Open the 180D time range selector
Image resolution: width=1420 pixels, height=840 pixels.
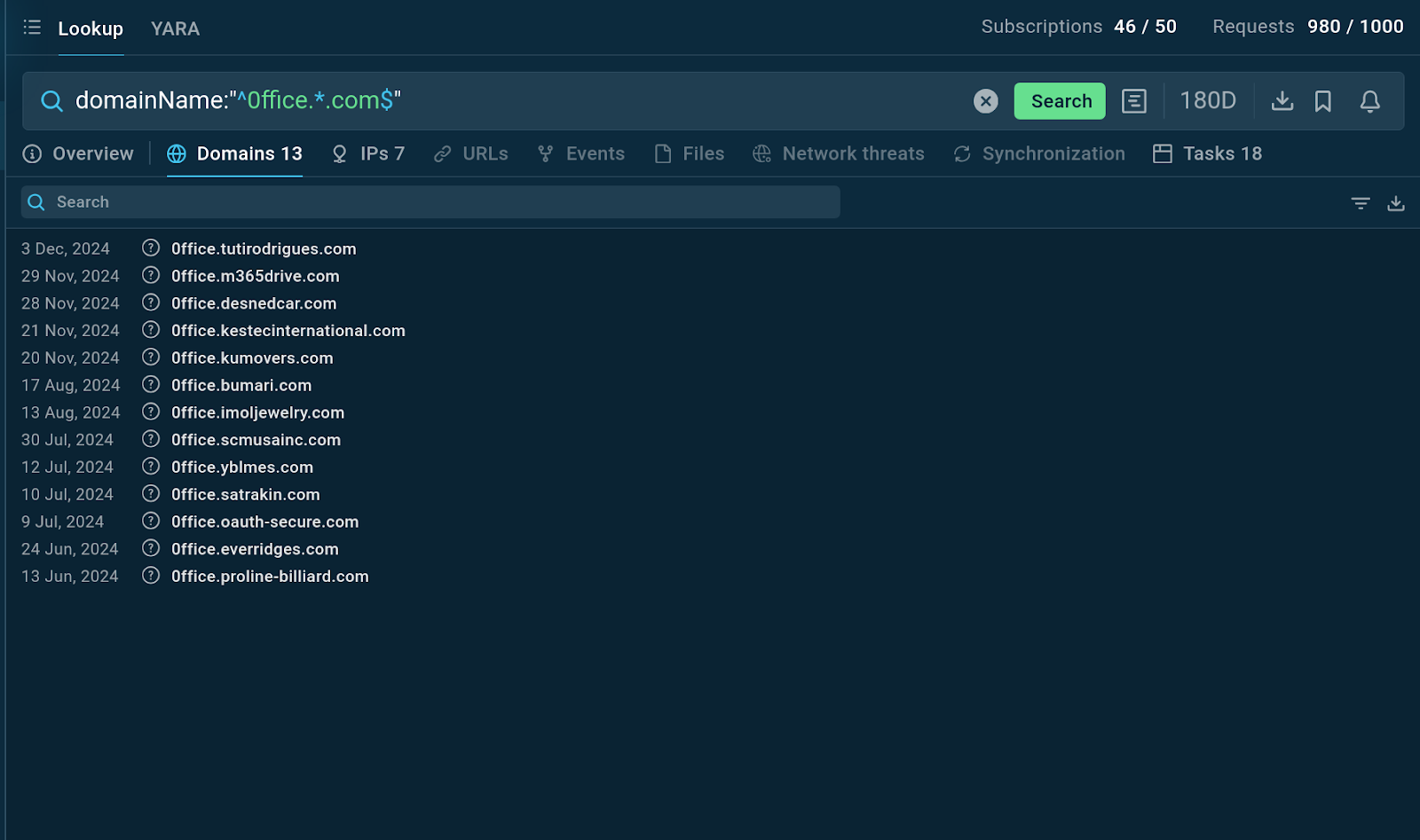(1207, 101)
